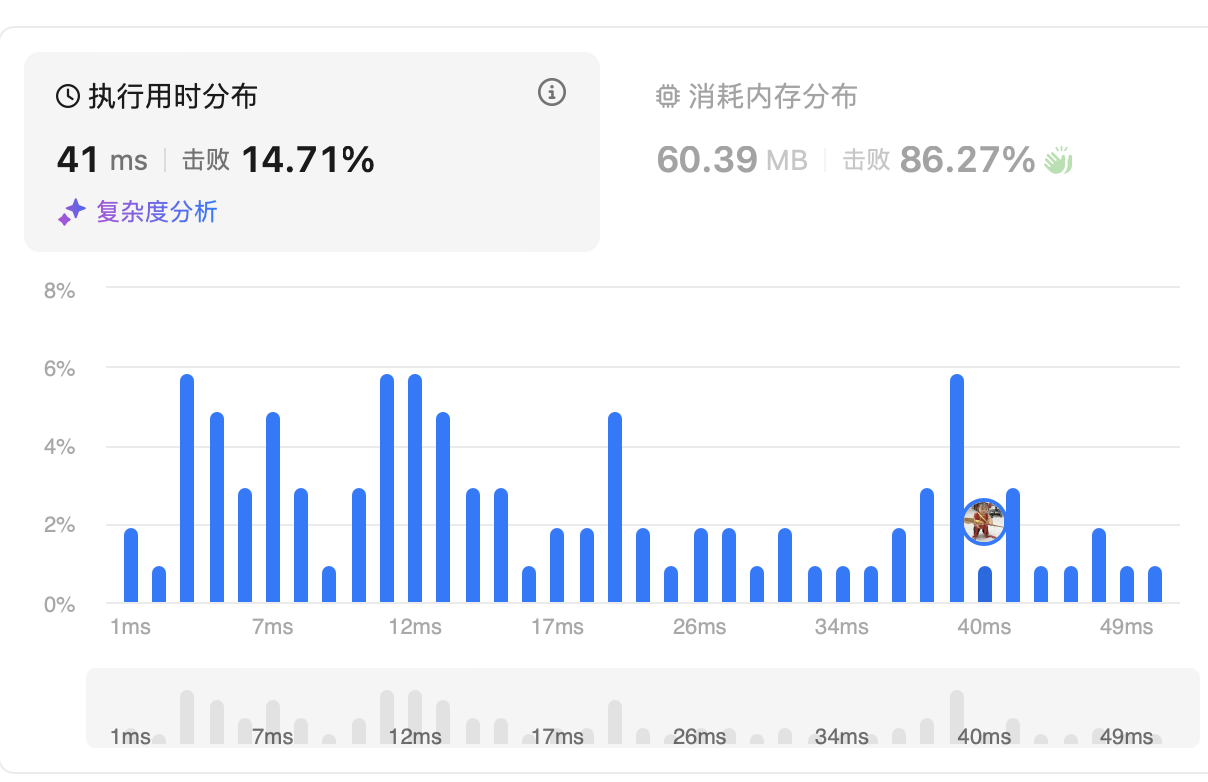The width and height of the screenshot is (1208, 782).
Task: Click the 60.39 MB memory value
Action: 732,159
